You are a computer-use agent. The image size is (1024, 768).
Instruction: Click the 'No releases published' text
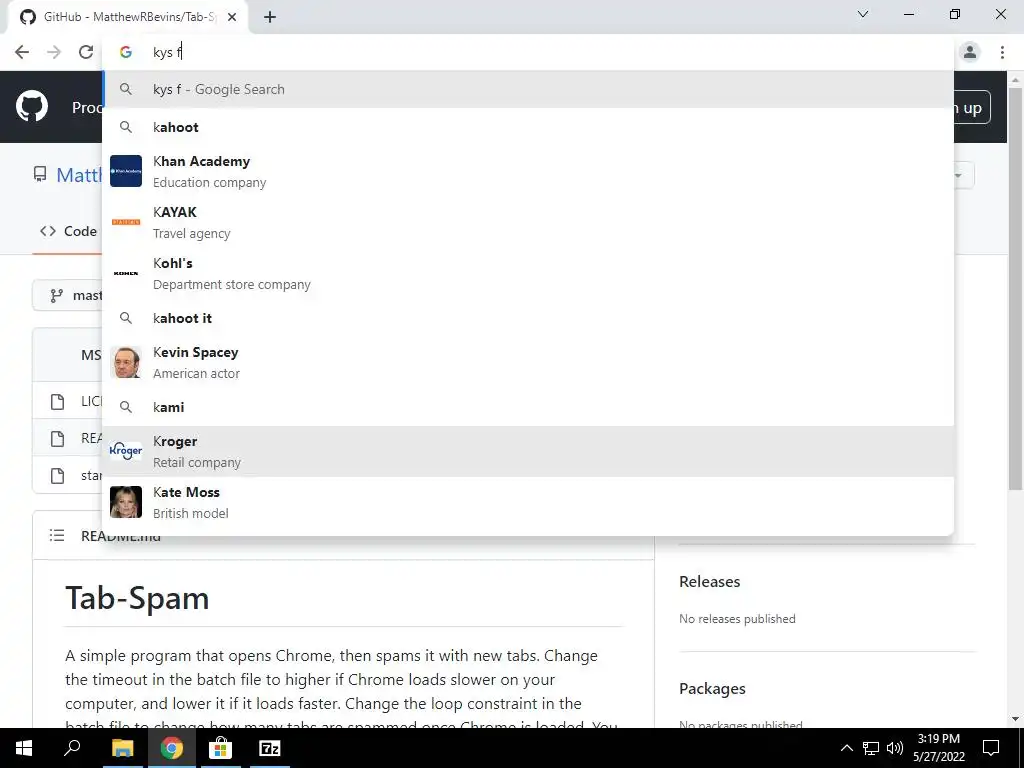737,619
